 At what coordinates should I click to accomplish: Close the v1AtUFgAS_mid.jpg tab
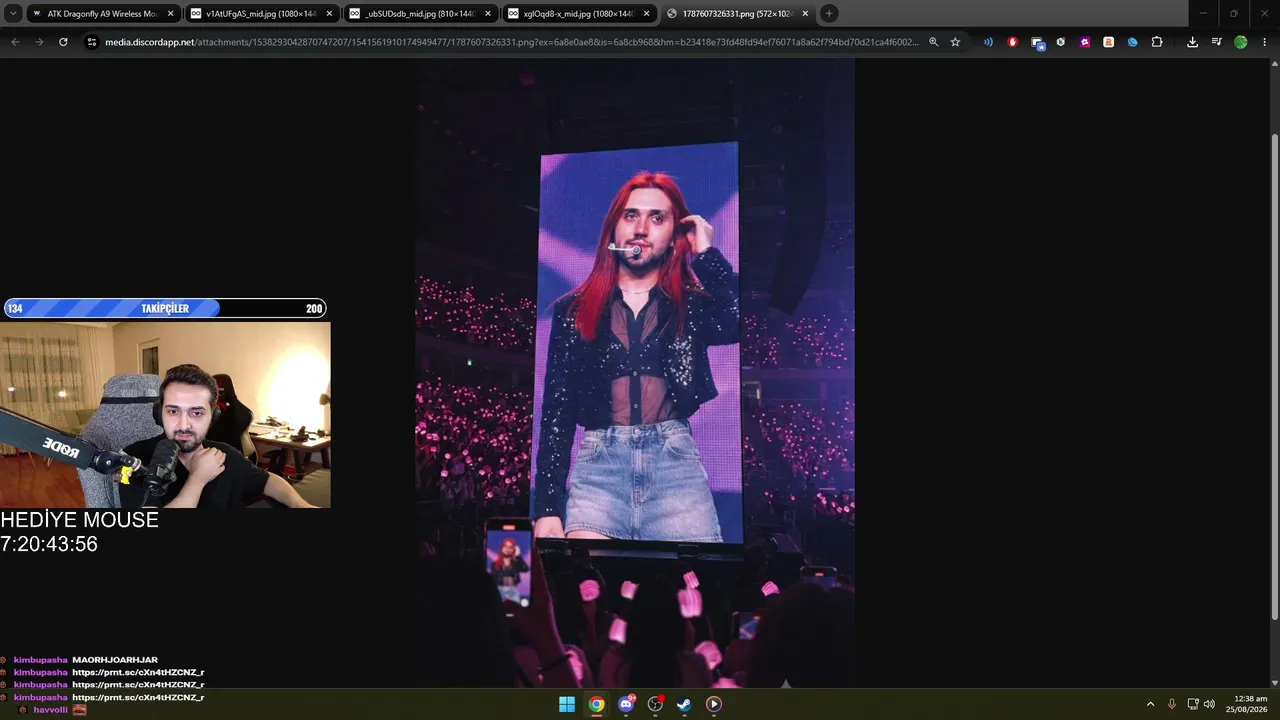[x=329, y=14]
